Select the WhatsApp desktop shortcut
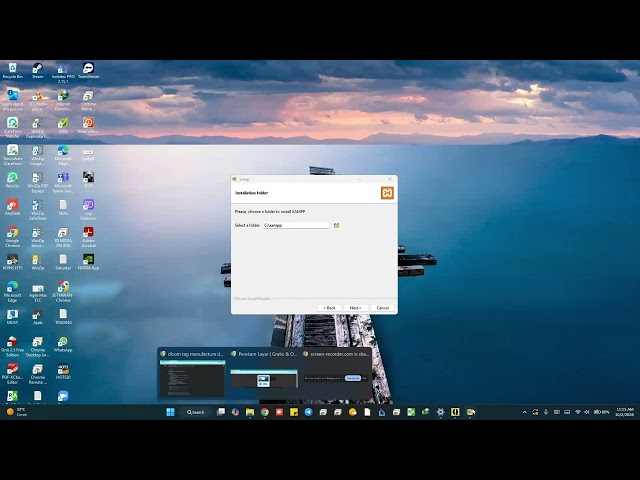Image resolution: width=640 pixels, height=480 pixels. pos(63,344)
